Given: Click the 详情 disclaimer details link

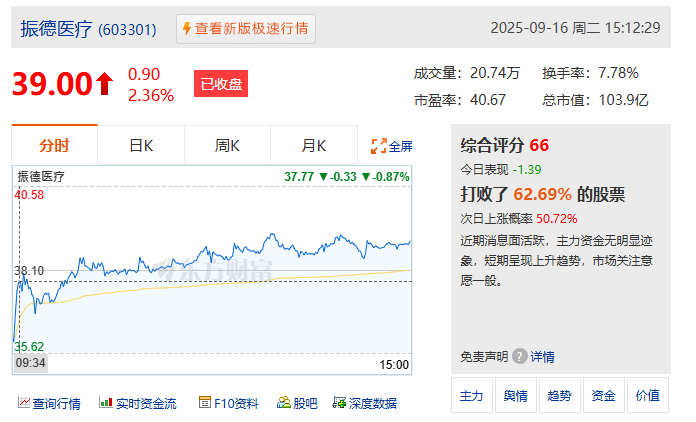Looking at the screenshot, I should [x=542, y=357].
